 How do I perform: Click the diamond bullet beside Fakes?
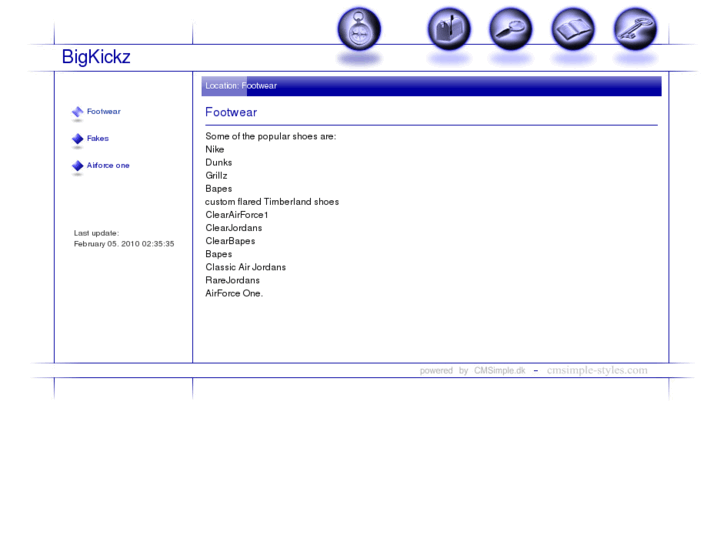click(77, 139)
